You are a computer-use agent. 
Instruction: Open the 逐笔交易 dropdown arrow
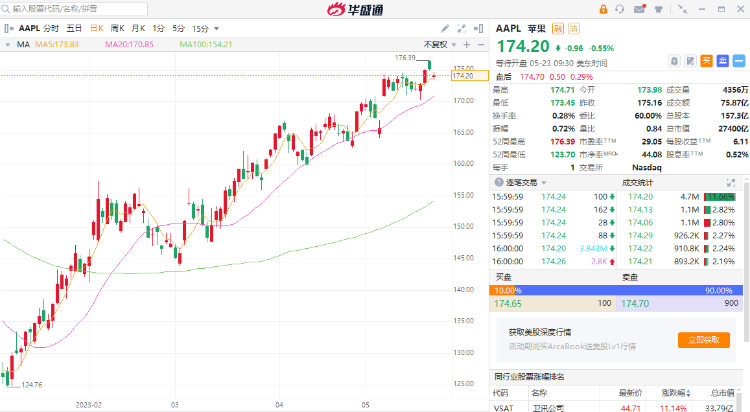544,183
